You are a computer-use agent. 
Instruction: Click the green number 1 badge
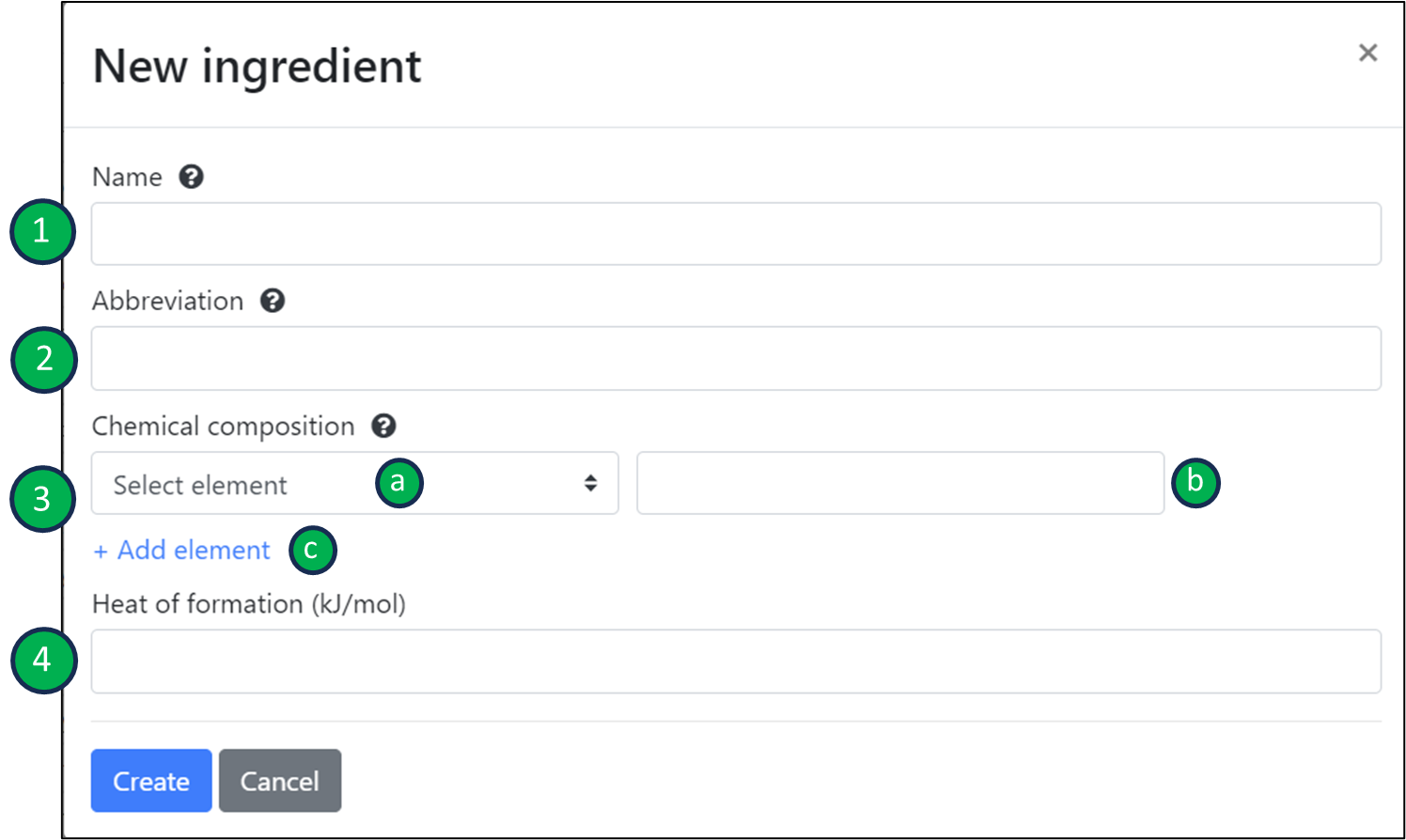[x=42, y=231]
